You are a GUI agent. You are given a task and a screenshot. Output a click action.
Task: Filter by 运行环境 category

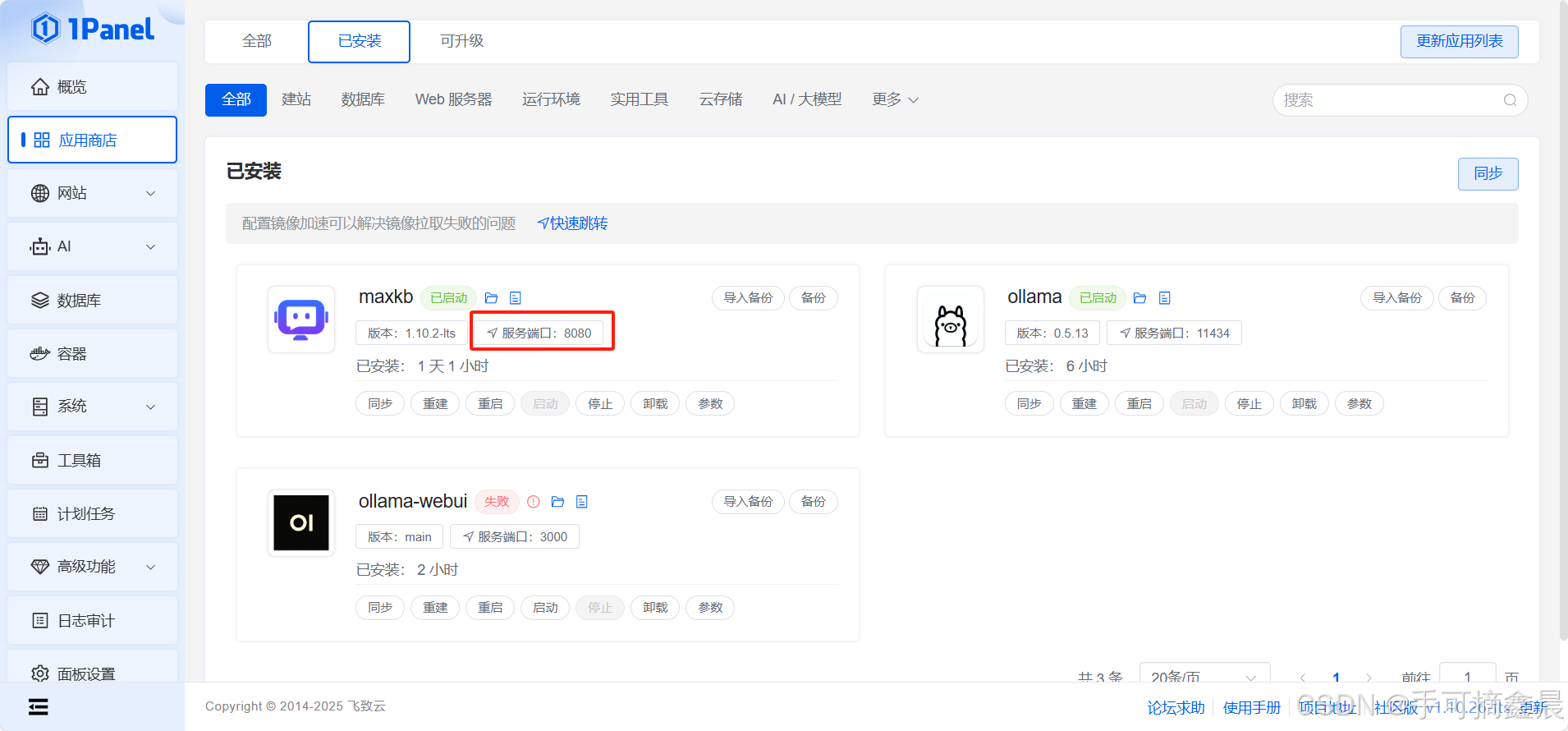[551, 100]
